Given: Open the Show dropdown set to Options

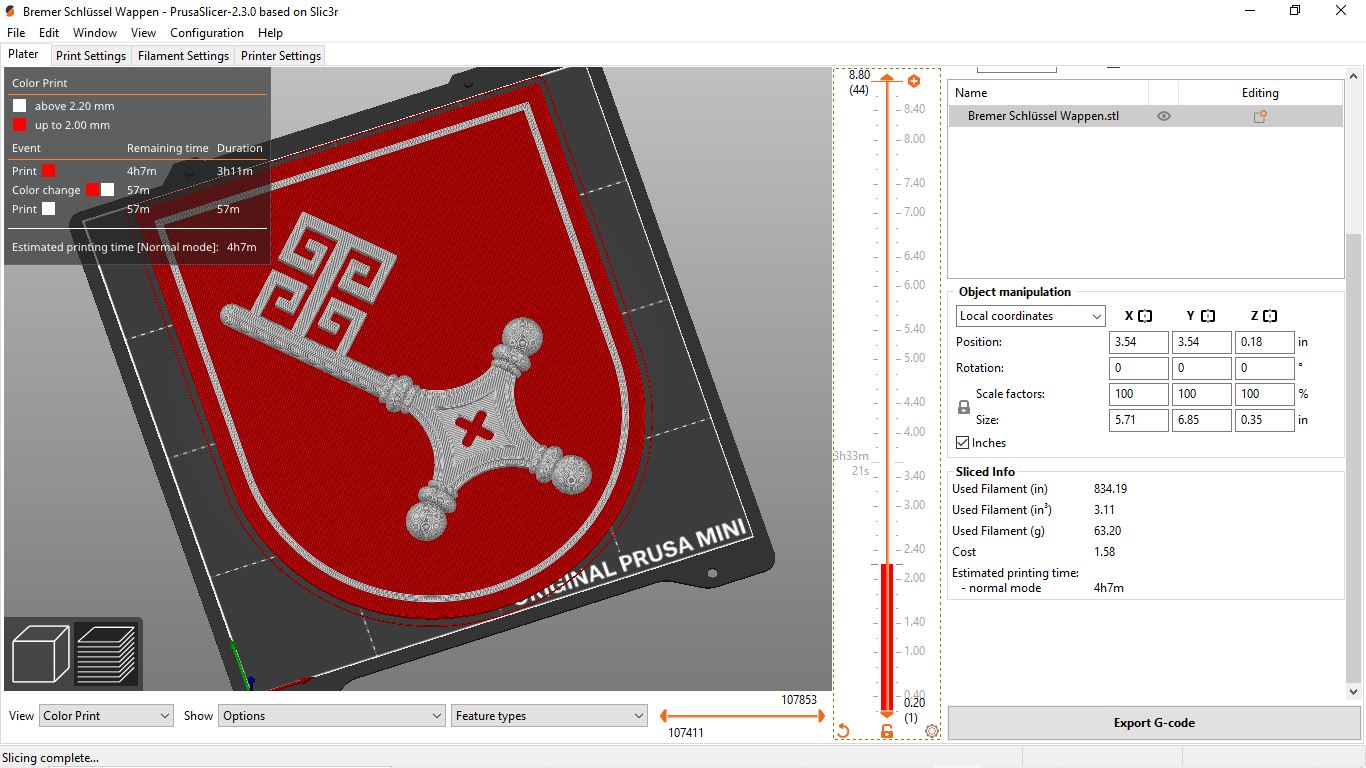Looking at the screenshot, I should [331, 715].
